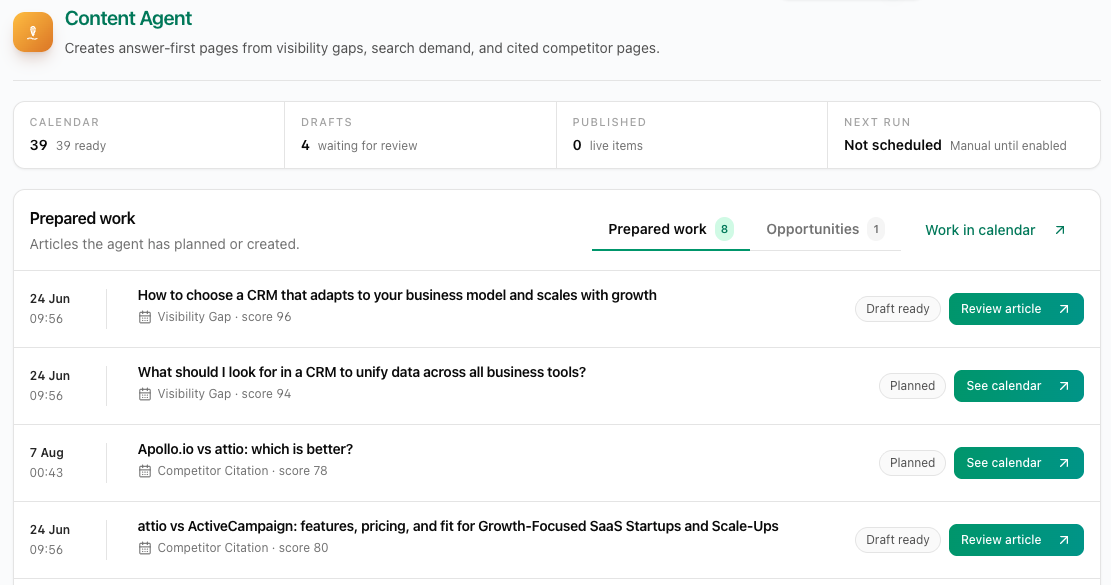Click calendar icon beside Competitor Citation score 78
This screenshot has width=1111, height=585.
click(x=145, y=472)
